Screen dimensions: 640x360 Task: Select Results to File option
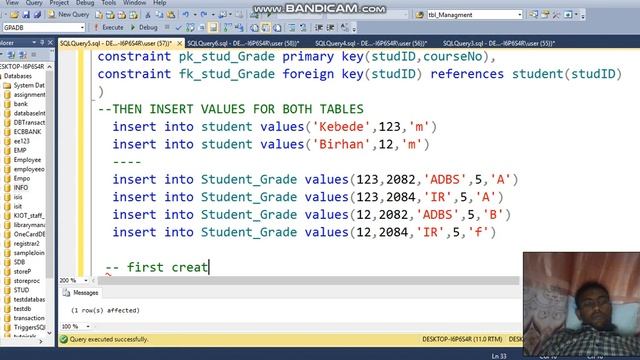pos(277,28)
